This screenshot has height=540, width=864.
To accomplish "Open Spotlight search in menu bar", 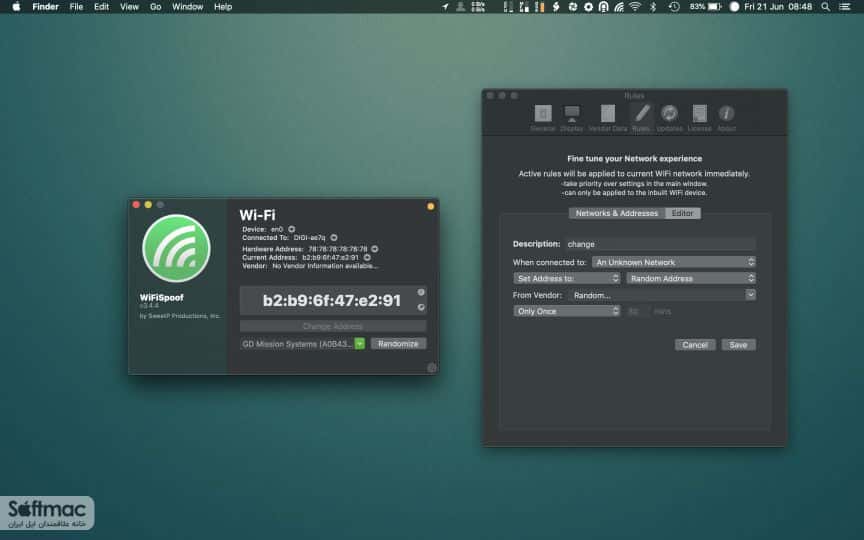I will [x=825, y=7].
